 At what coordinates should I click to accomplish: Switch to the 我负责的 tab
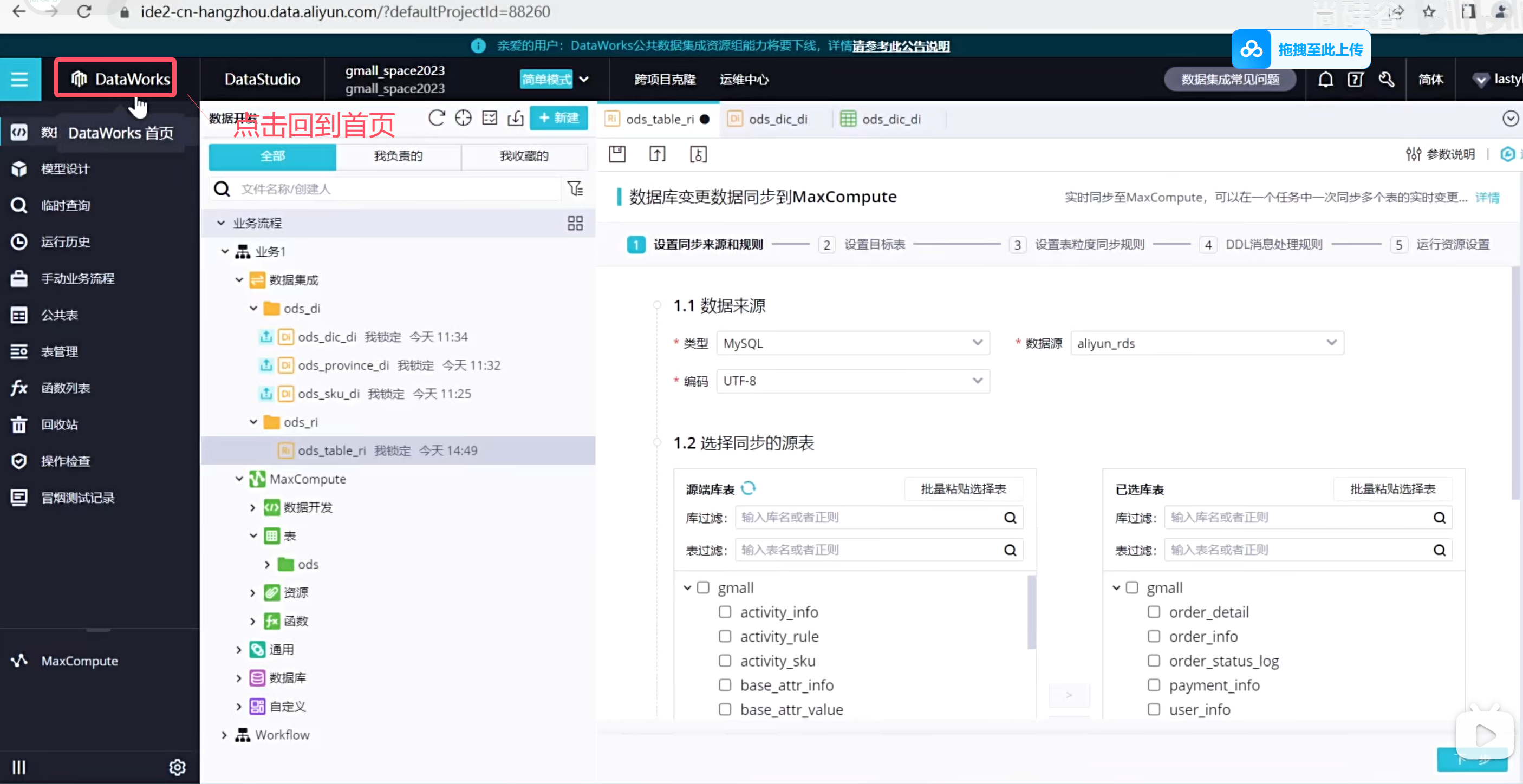(398, 156)
